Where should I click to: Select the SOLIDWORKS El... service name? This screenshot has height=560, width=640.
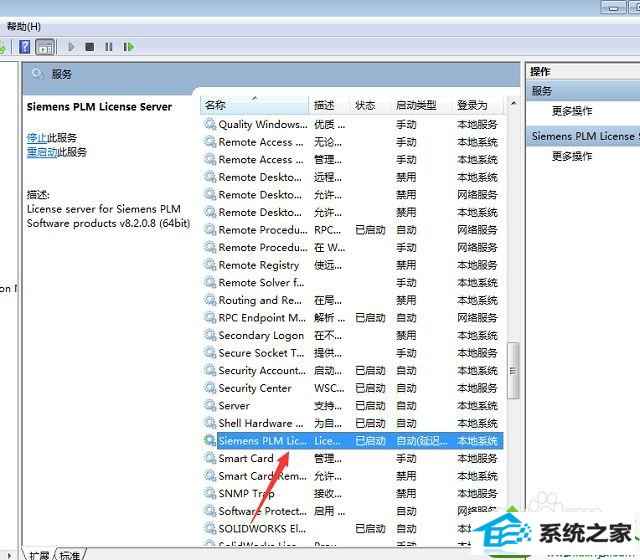tap(262, 529)
